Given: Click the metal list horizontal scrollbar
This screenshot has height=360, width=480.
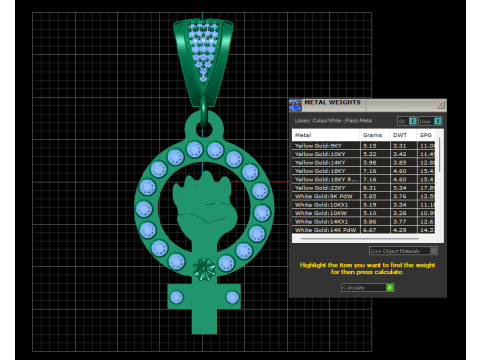Looking at the screenshot, I should [x=360, y=239].
